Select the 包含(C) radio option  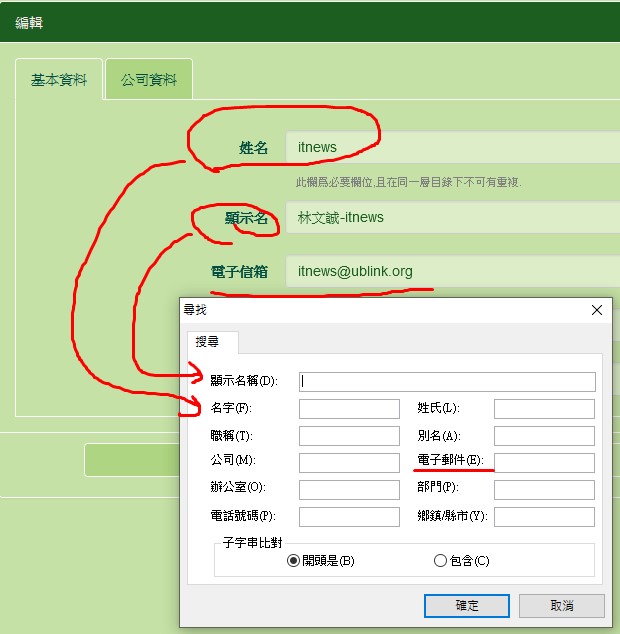click(440, 561)
